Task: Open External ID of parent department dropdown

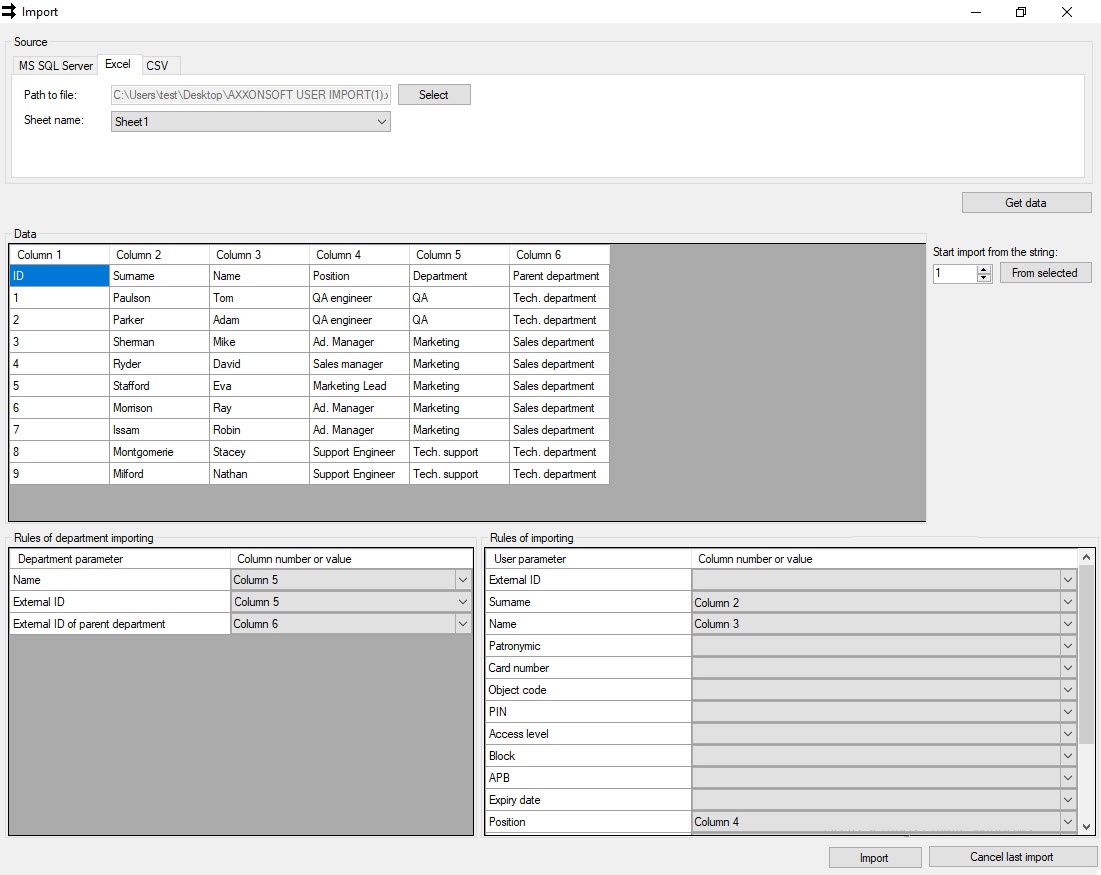Action: click(462, 624)
